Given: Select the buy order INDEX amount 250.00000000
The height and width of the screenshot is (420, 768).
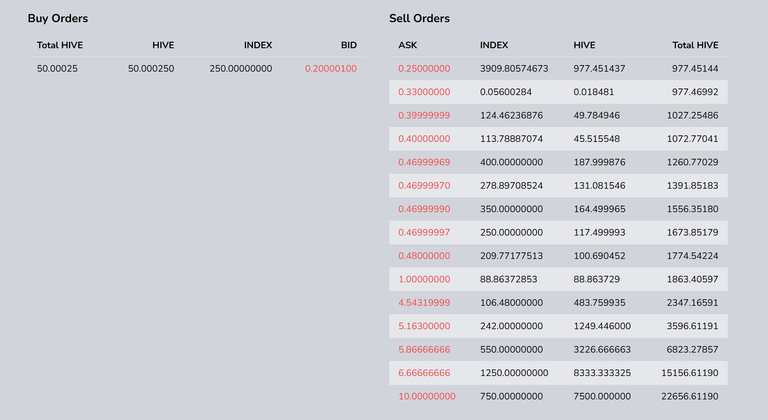Looking at the screenshot, I should tap(240, 69).
